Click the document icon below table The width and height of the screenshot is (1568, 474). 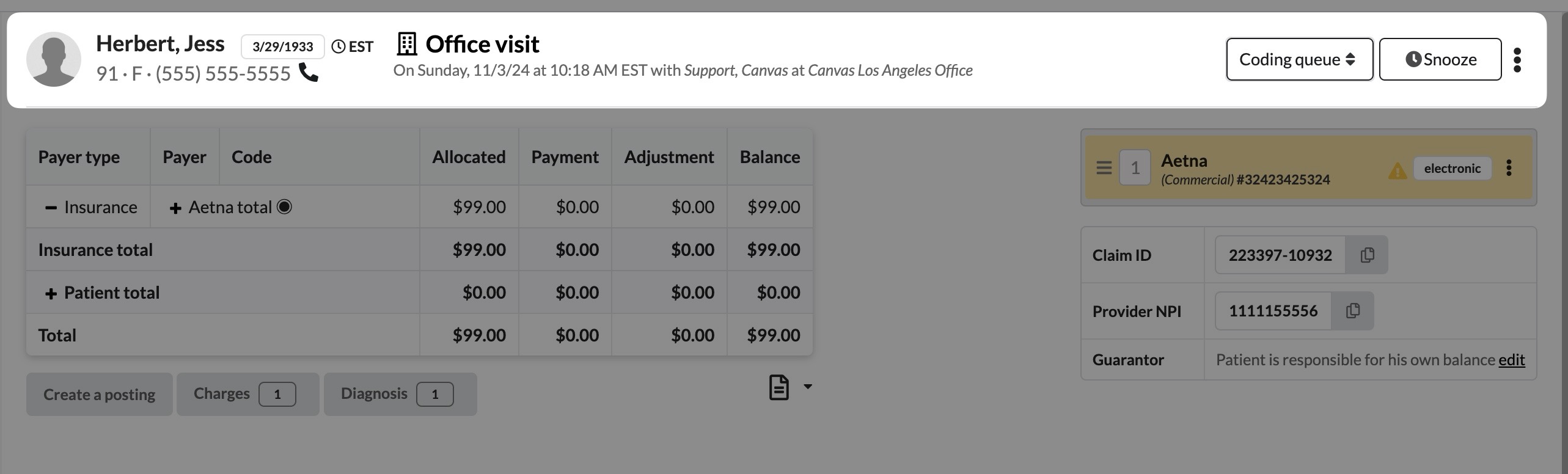779,387
